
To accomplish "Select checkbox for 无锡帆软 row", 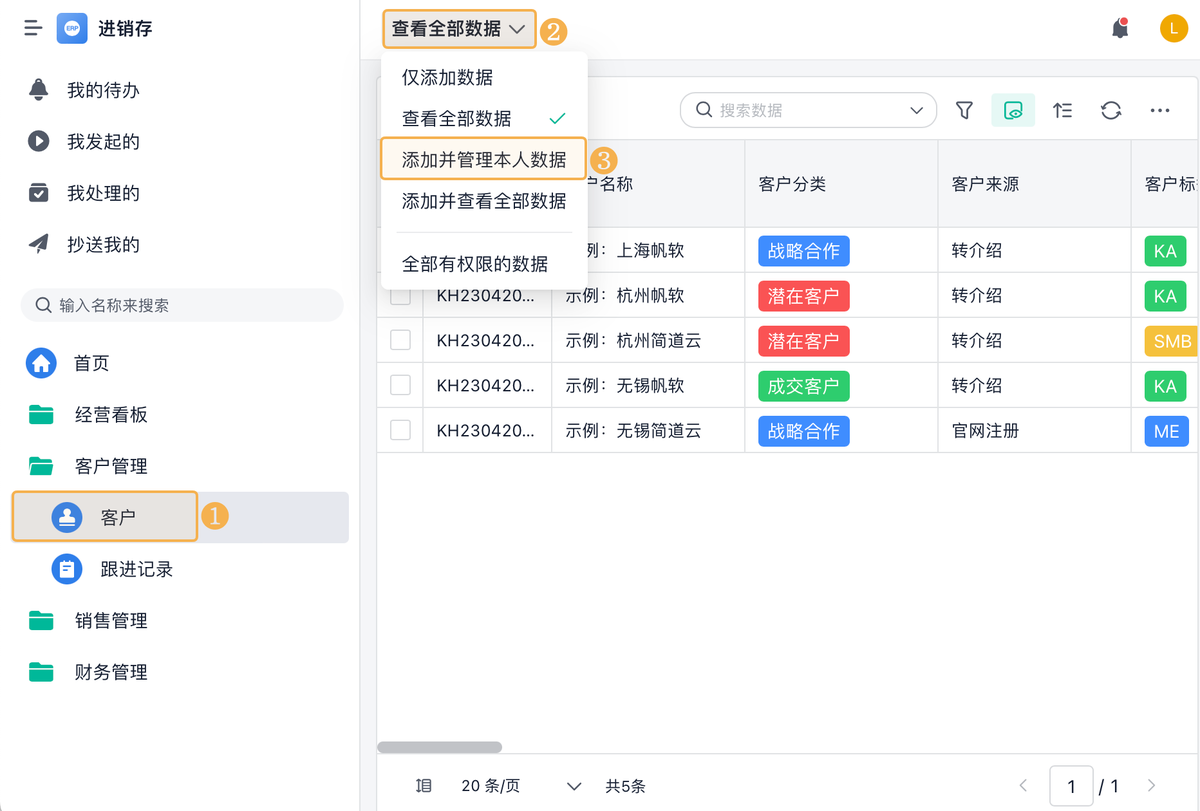I will point(400,385).
